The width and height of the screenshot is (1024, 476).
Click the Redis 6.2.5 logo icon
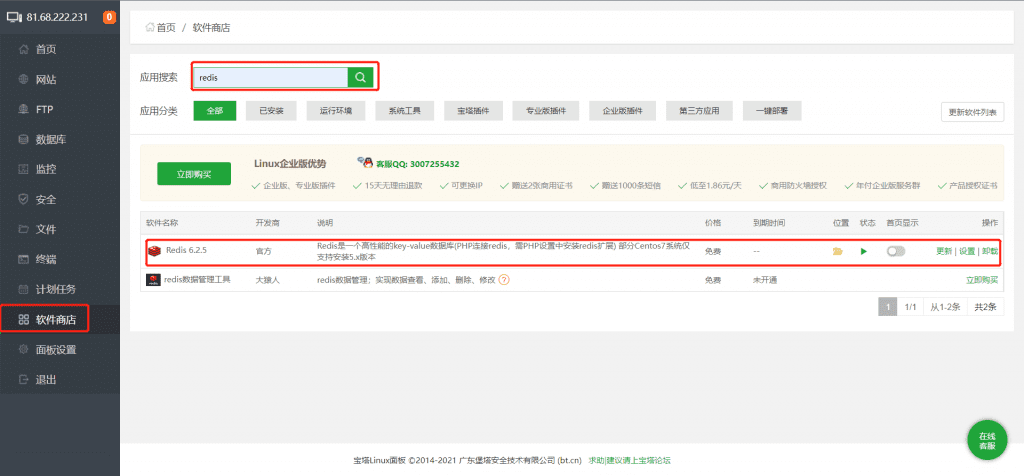[154, 250]
